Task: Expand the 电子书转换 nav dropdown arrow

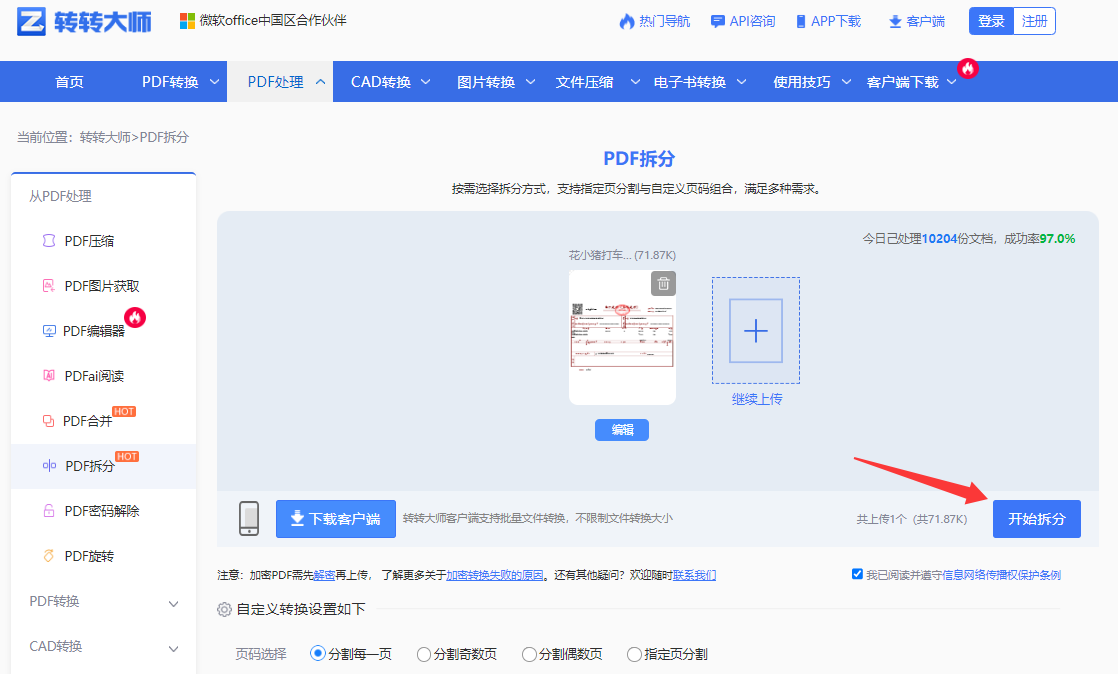Action: 742,82
